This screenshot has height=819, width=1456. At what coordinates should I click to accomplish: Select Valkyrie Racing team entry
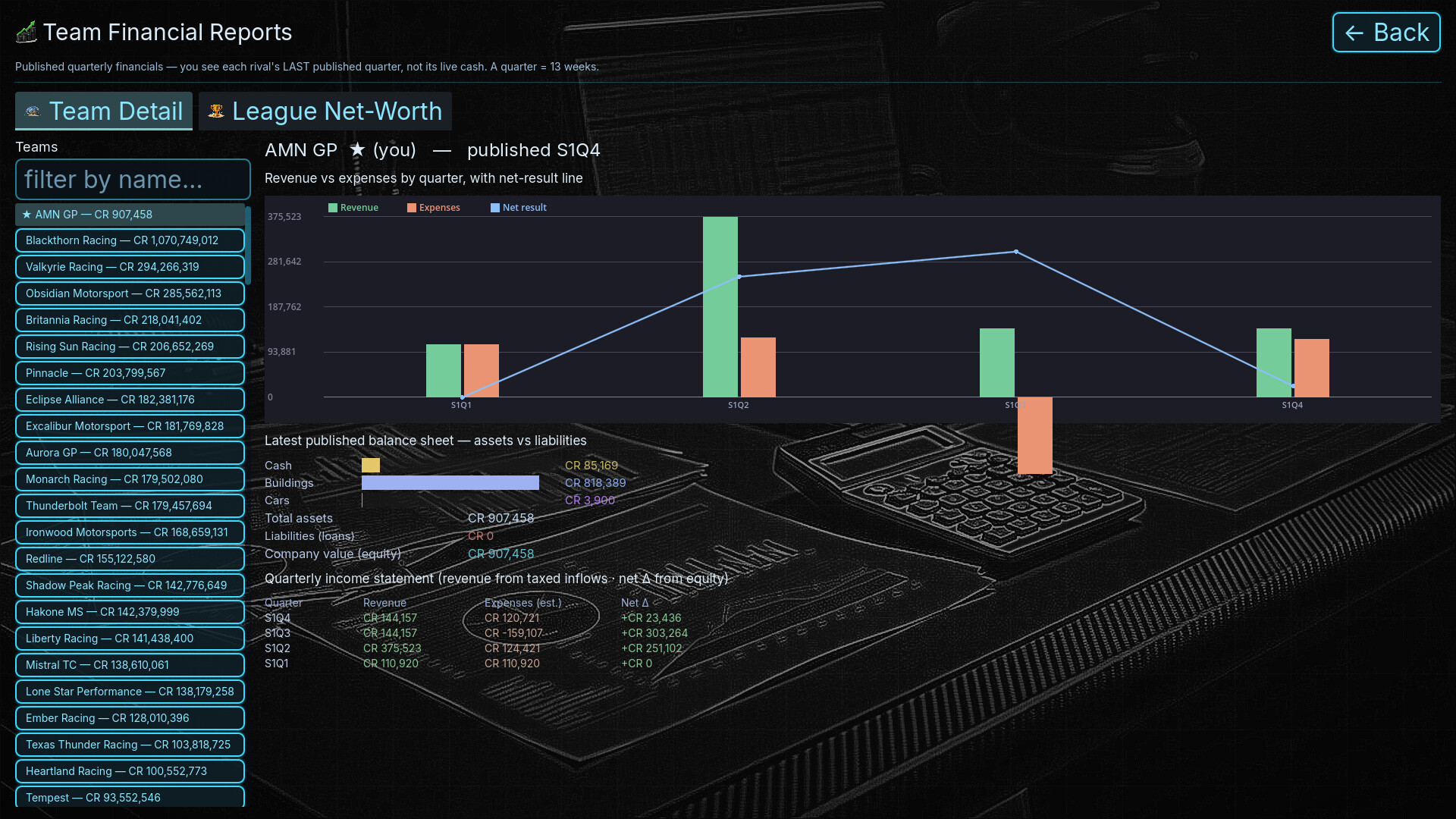(x=130, y=267)
